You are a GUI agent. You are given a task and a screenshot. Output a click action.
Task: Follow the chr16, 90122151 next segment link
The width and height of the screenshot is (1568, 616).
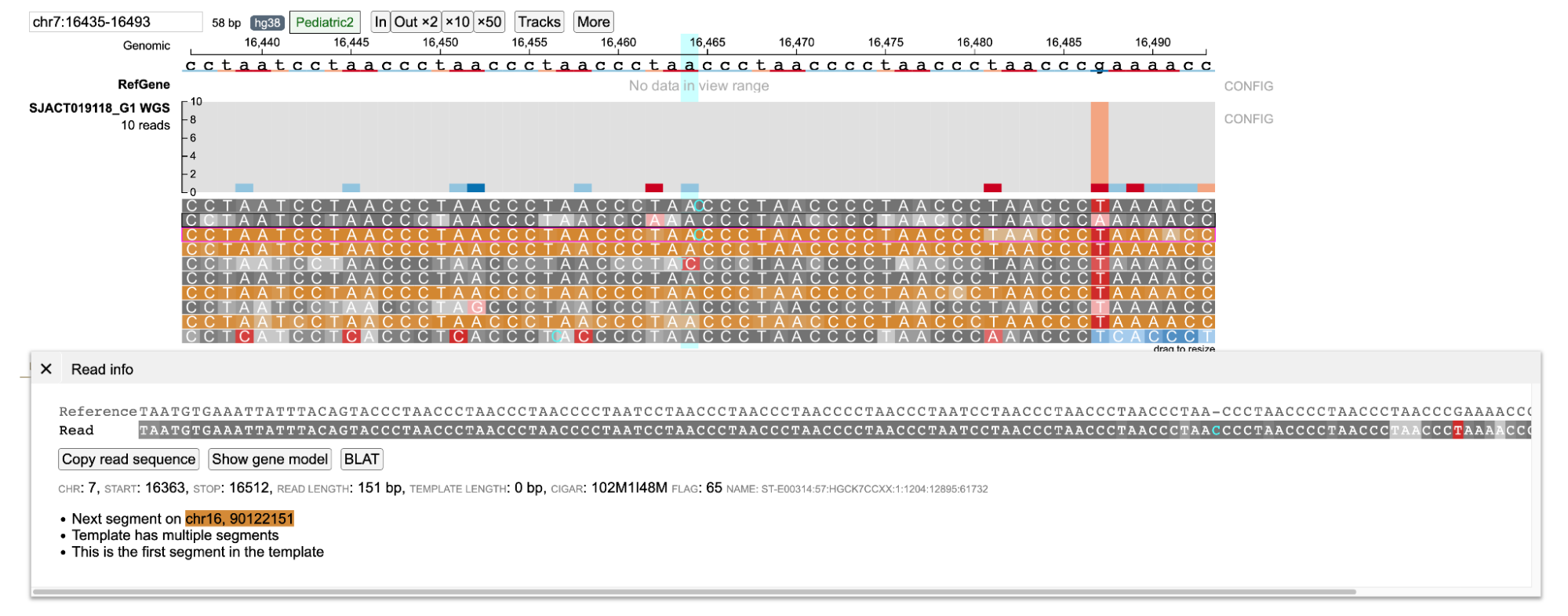pos(239,519)
